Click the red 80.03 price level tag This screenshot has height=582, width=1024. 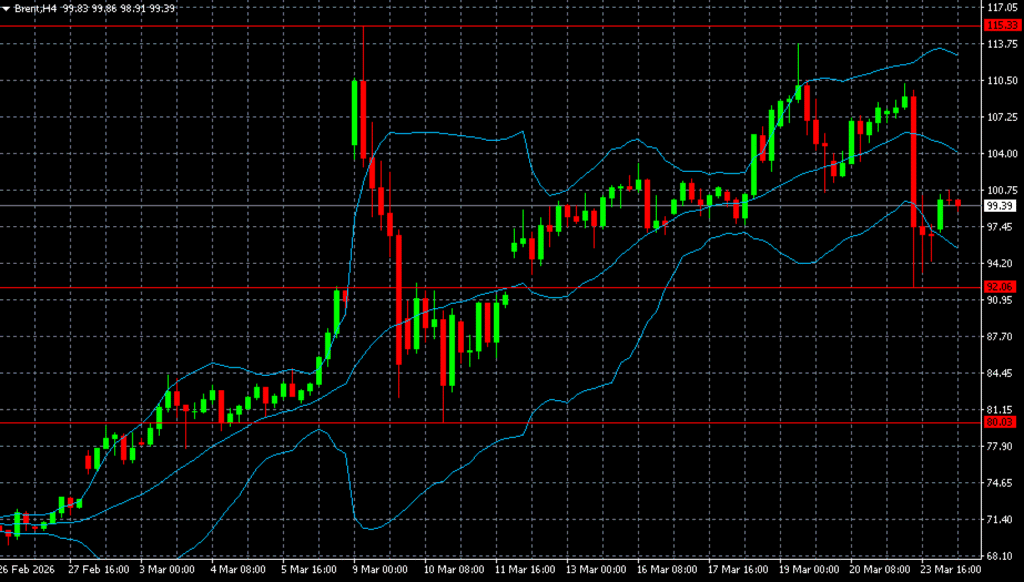tap(1000, 422)
